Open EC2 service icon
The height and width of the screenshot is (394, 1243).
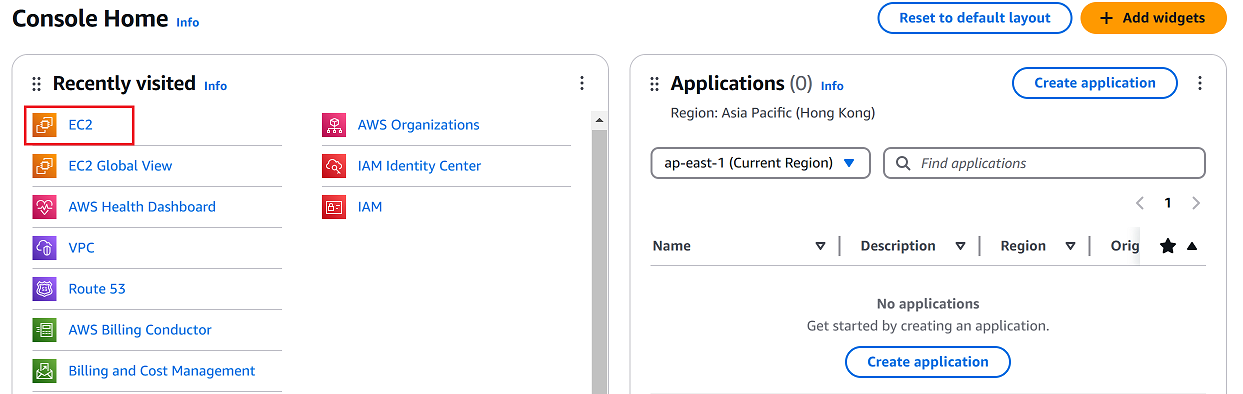[44, 125]
